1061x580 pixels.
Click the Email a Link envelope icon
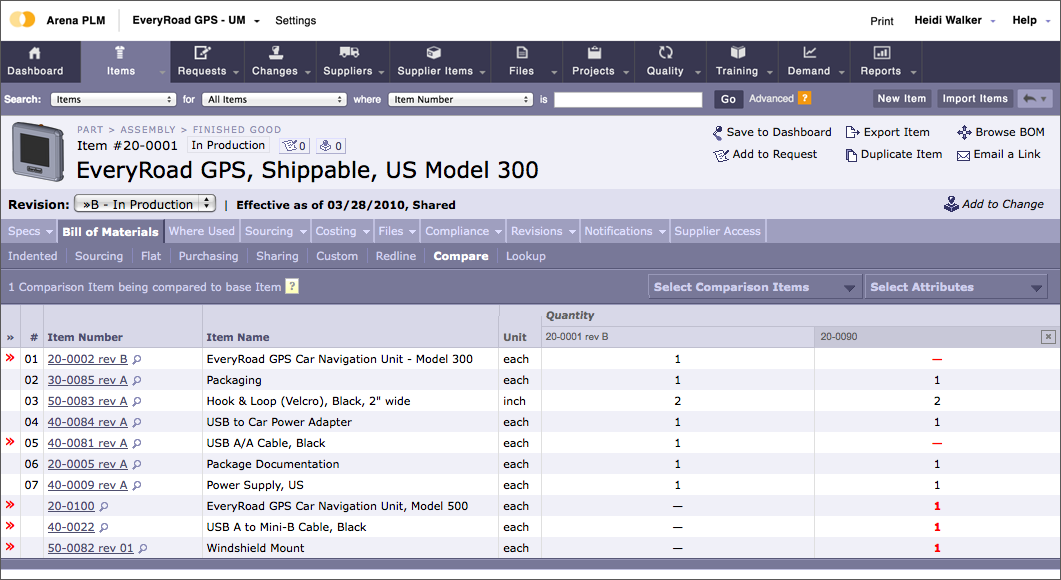click(x=964, y=156)
